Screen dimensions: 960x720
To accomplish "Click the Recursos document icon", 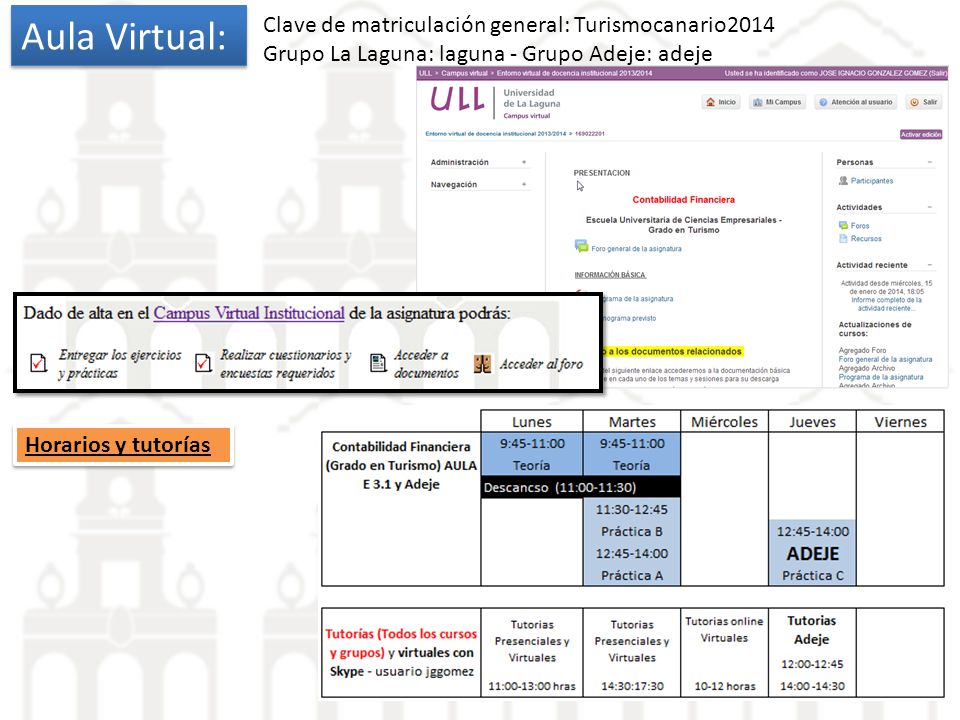I will point(843,239).
